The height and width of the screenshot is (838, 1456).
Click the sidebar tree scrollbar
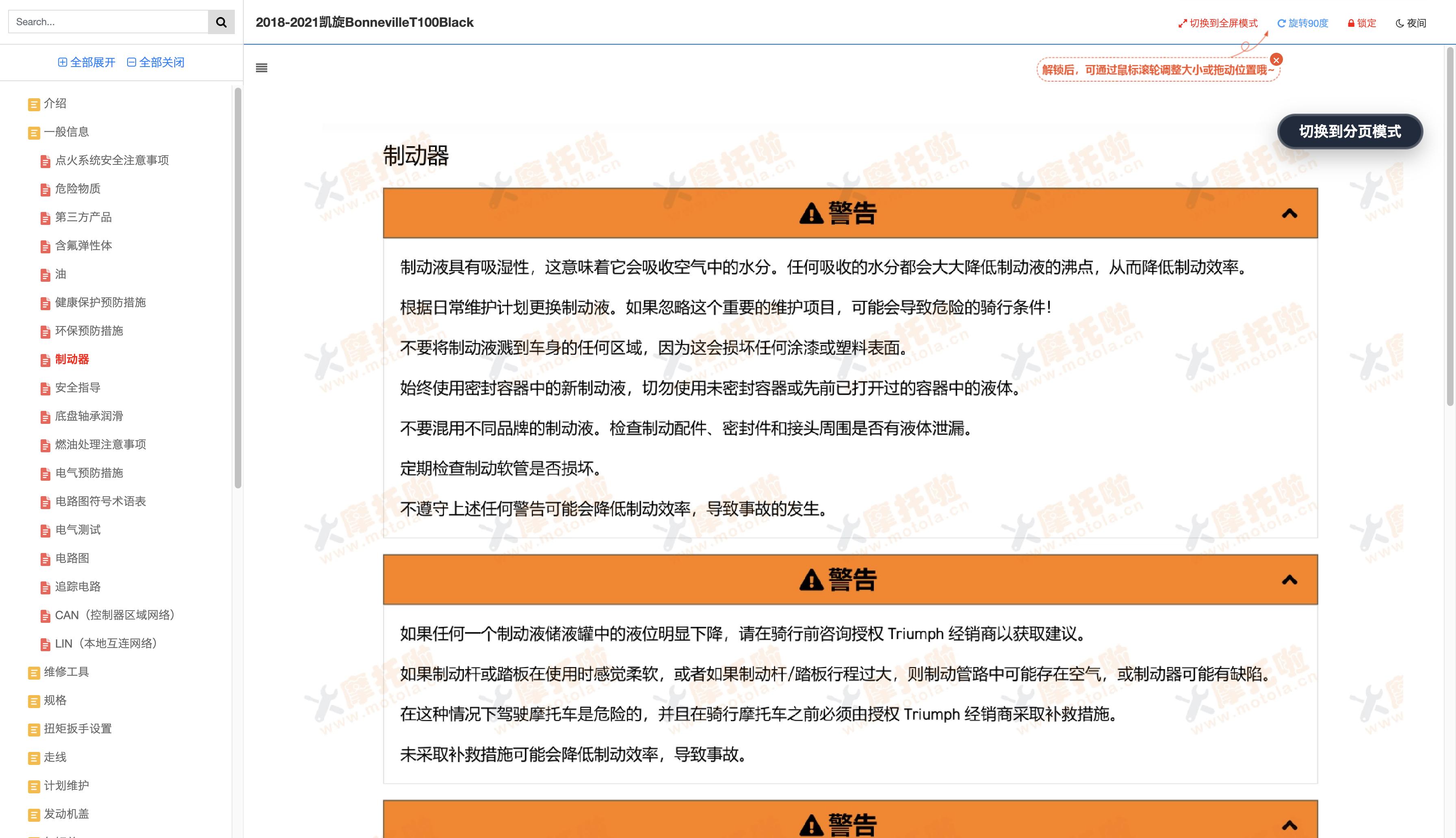(x=238, y=288)
